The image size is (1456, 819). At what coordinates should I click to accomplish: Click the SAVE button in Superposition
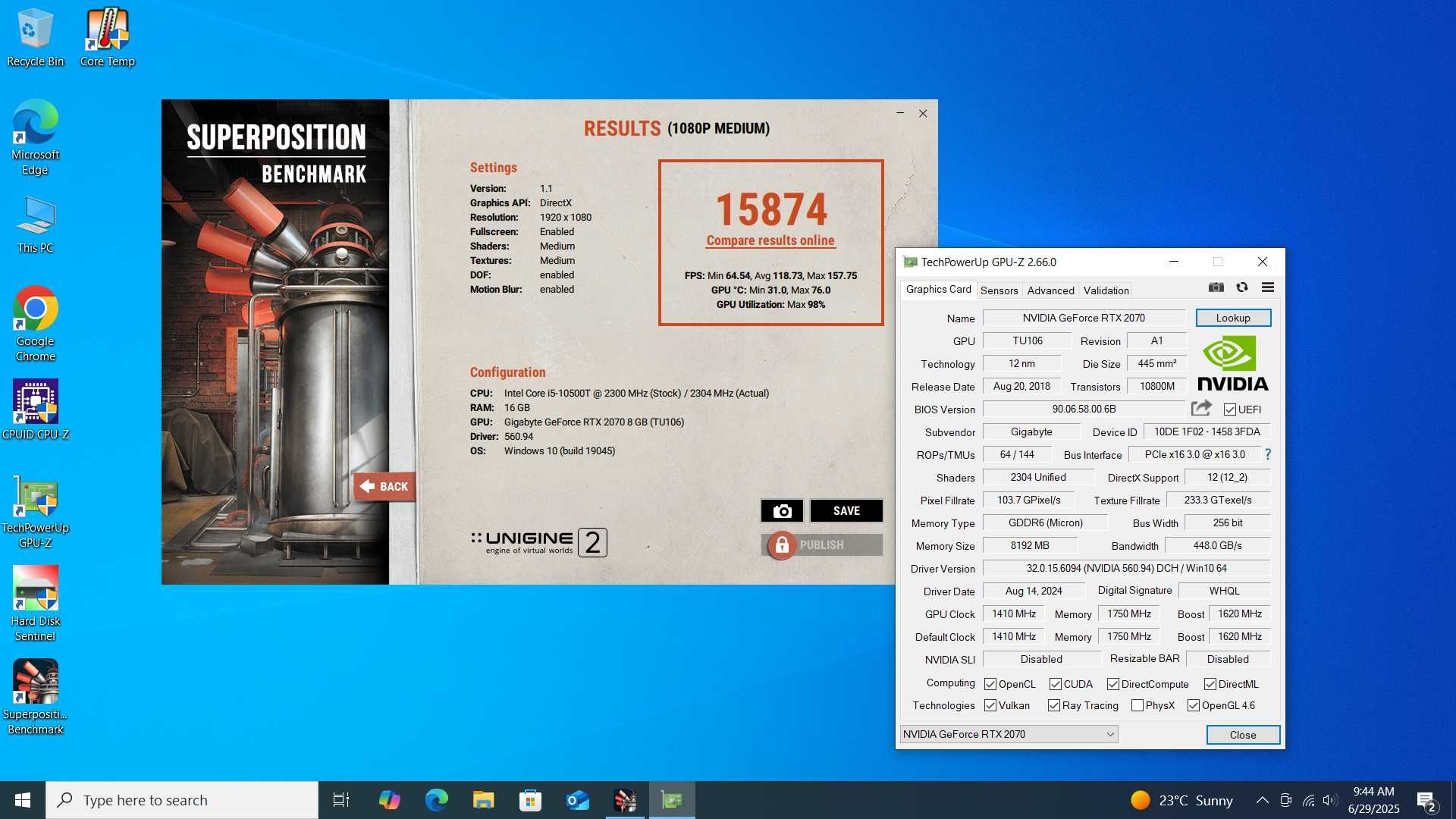(x=846, y=511)
